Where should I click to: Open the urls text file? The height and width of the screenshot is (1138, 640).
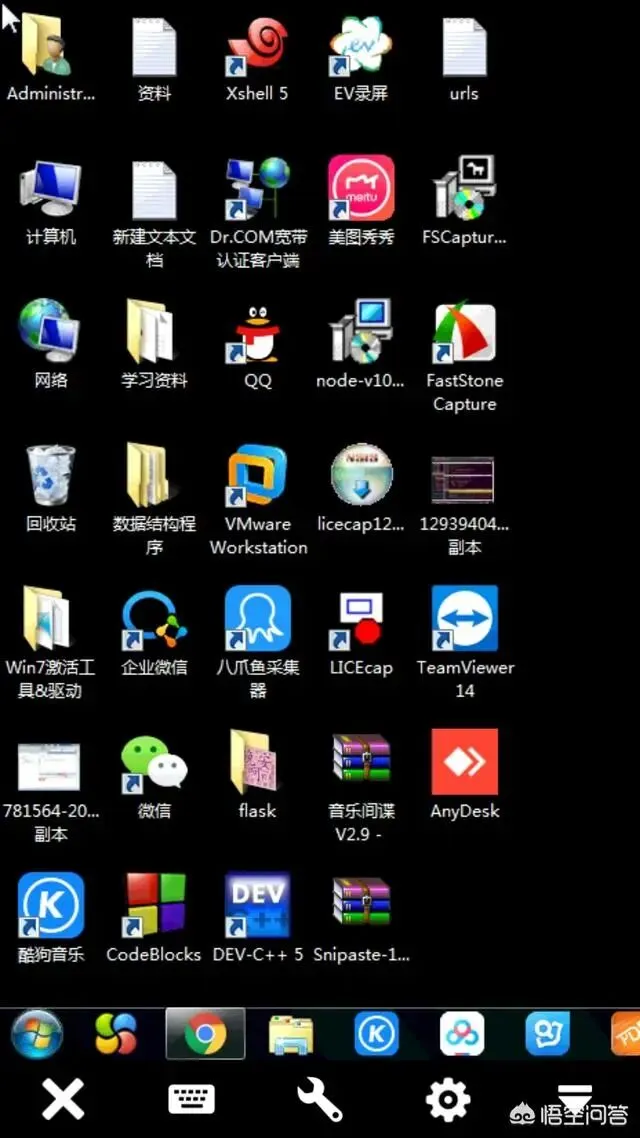464,46
